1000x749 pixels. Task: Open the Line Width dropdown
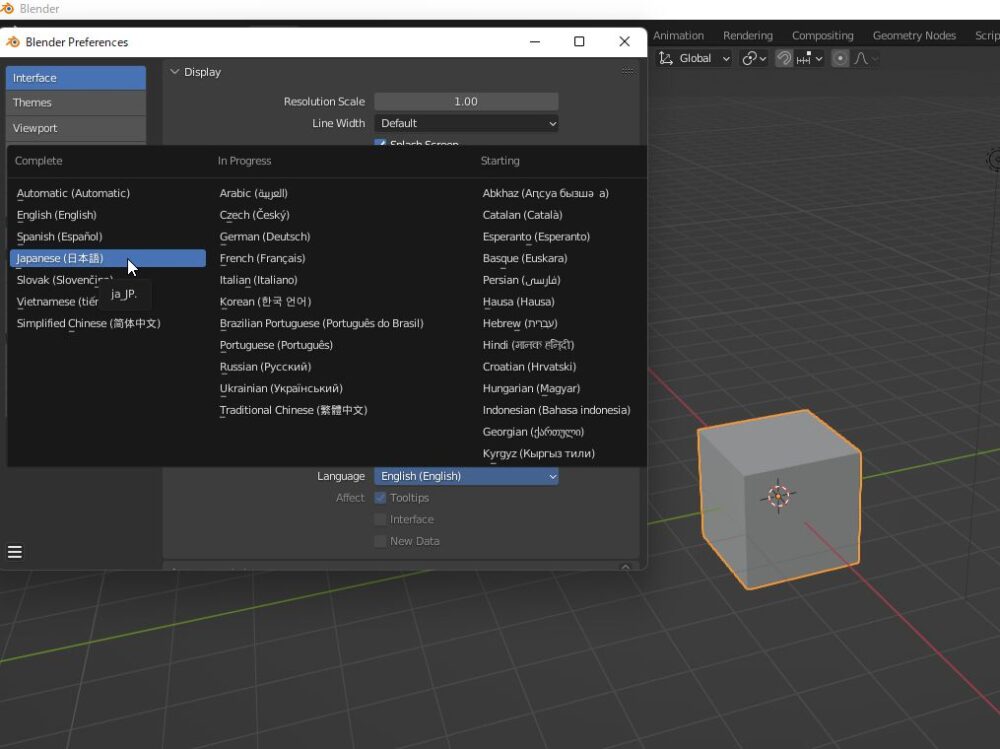pyautogui.click(x=466, y=123)
